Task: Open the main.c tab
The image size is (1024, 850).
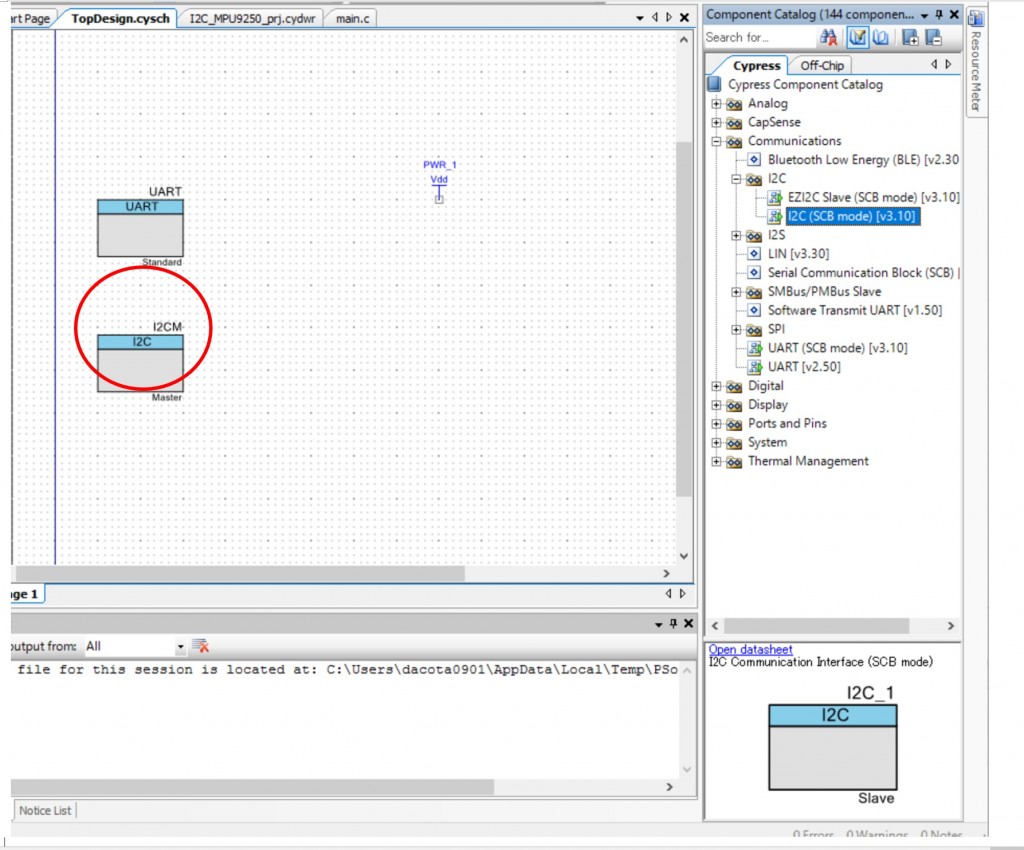Action: click(x=352, y=18)
